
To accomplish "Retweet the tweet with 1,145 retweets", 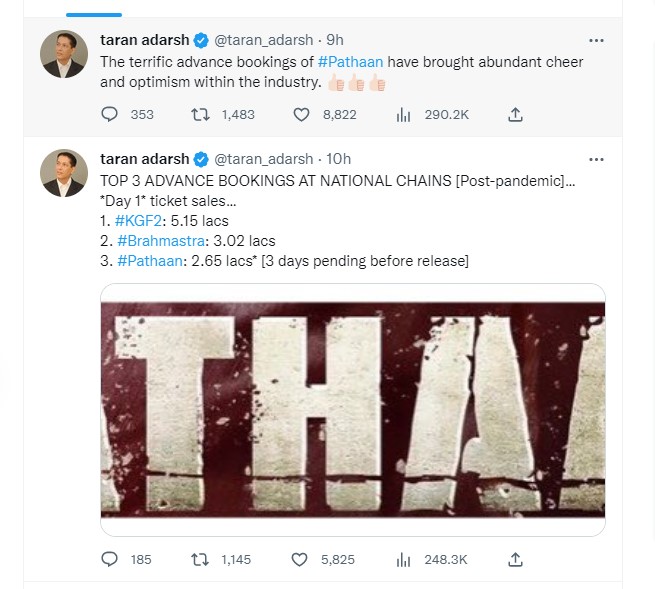I will coord(200,559).
